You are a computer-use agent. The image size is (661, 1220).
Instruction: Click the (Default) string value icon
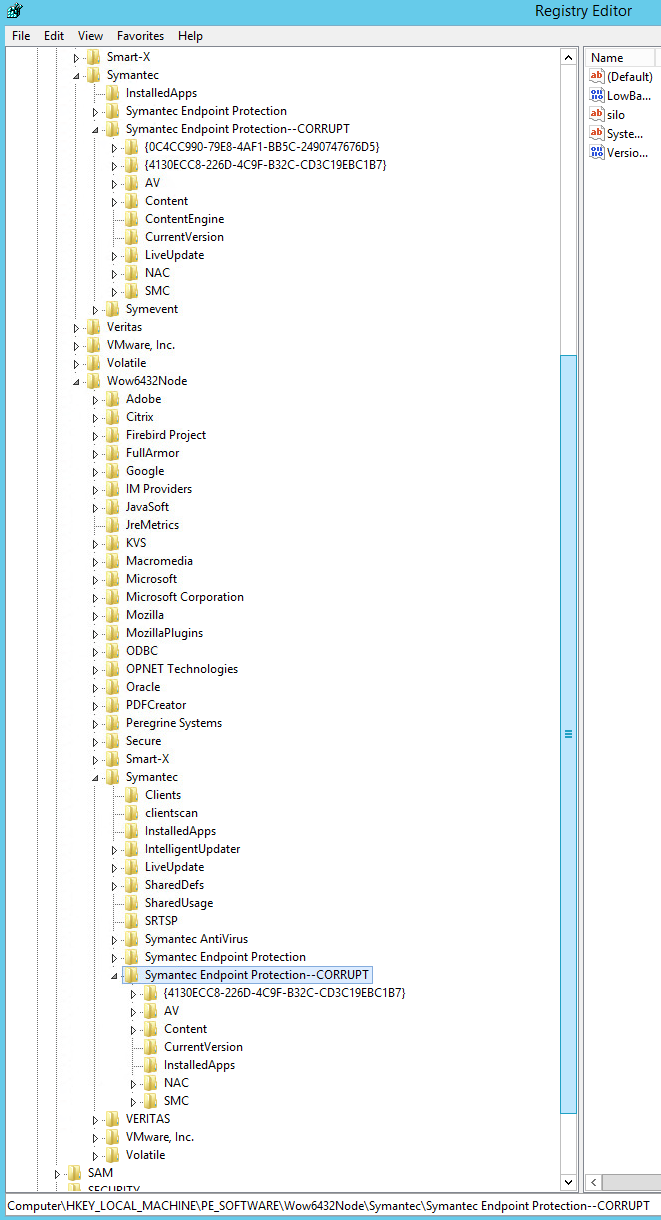point(597,77)
